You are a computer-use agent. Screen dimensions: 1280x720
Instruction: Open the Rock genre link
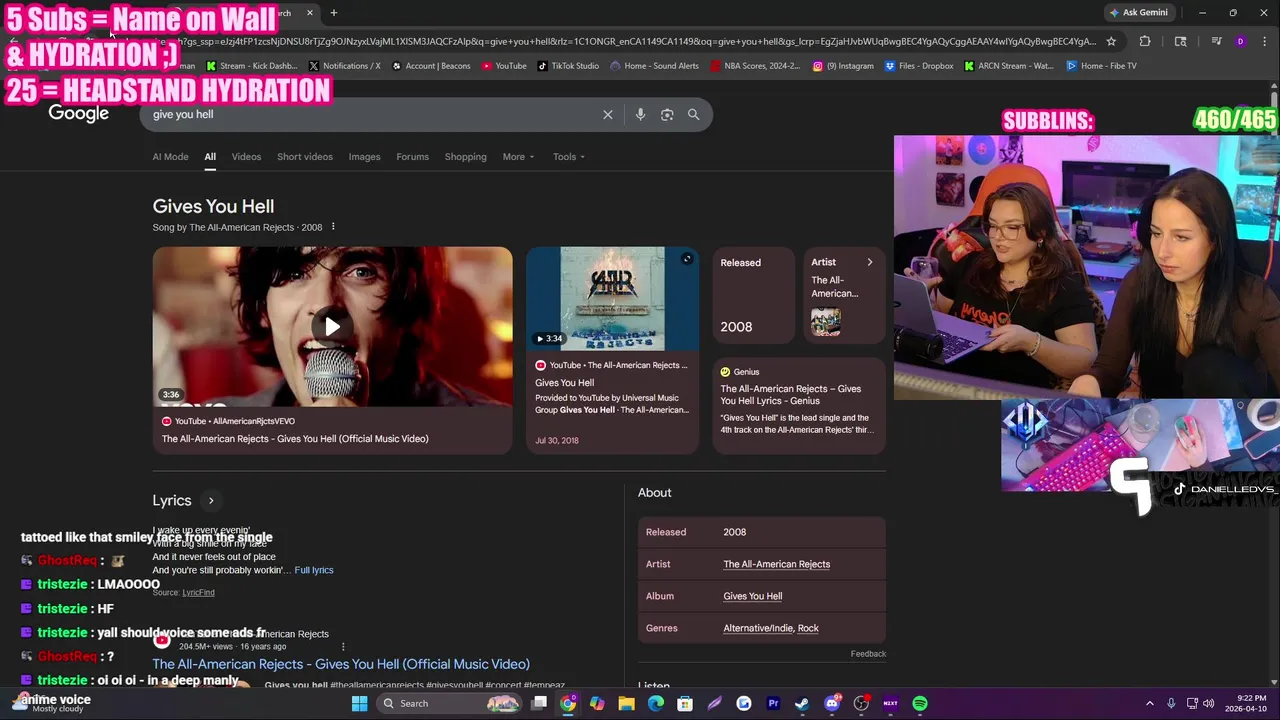click(808, 628)
